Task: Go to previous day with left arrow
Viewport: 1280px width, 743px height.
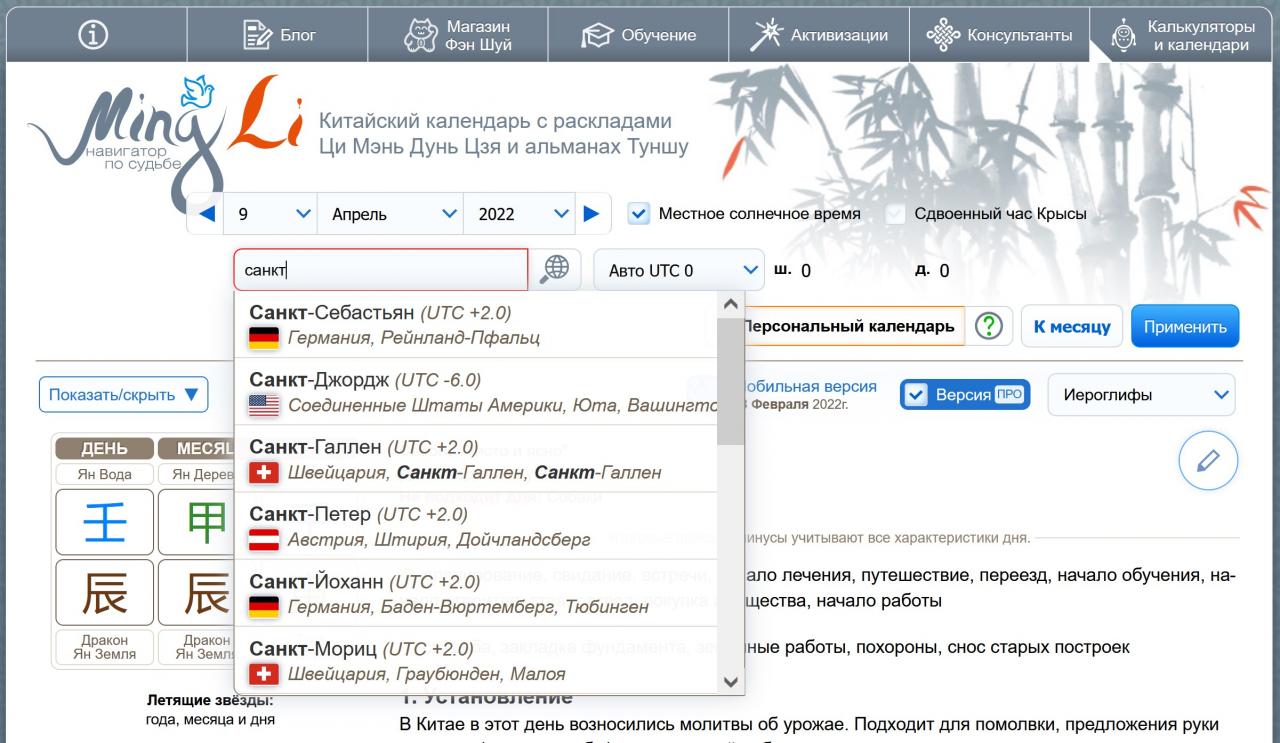Action: tap(207, 214)
